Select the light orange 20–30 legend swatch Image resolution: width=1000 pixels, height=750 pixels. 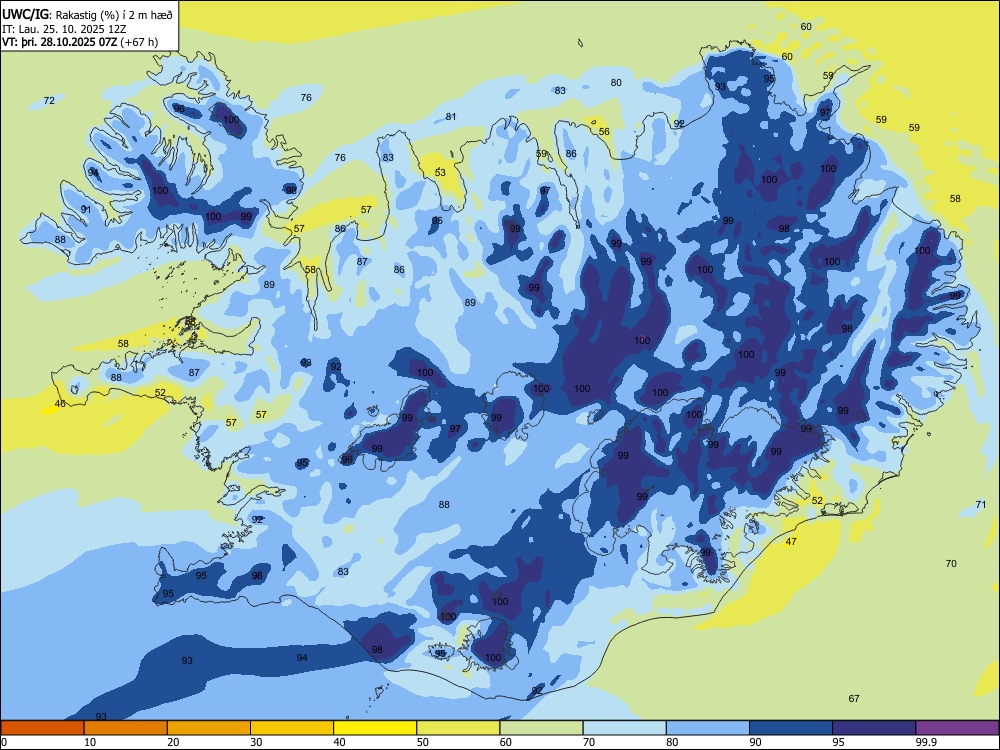tap(209, 728)
